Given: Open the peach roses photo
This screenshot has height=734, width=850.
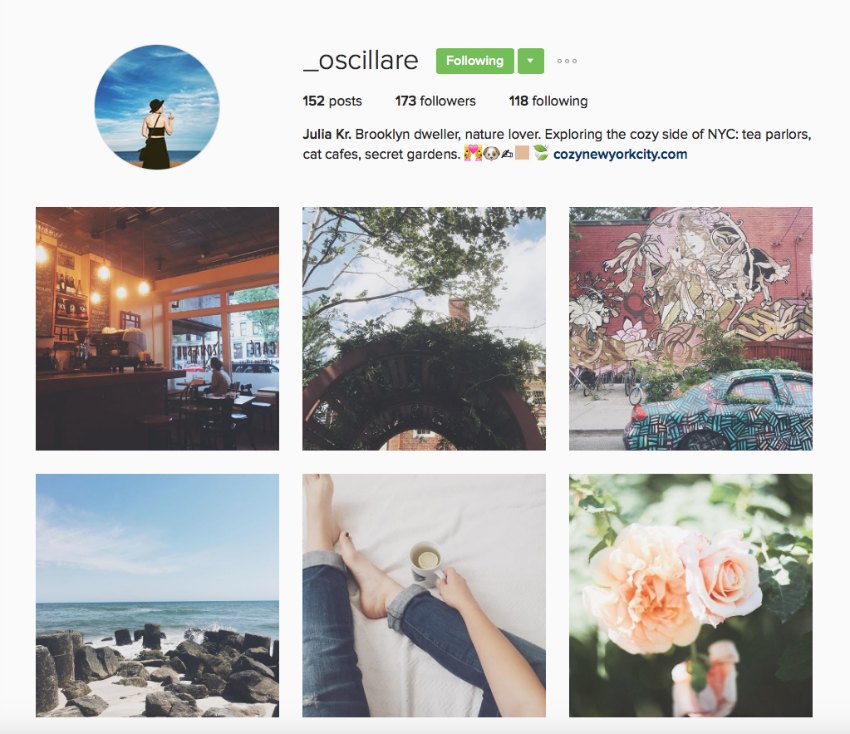Looking at the screenshot, I should [x=691, y=595].
